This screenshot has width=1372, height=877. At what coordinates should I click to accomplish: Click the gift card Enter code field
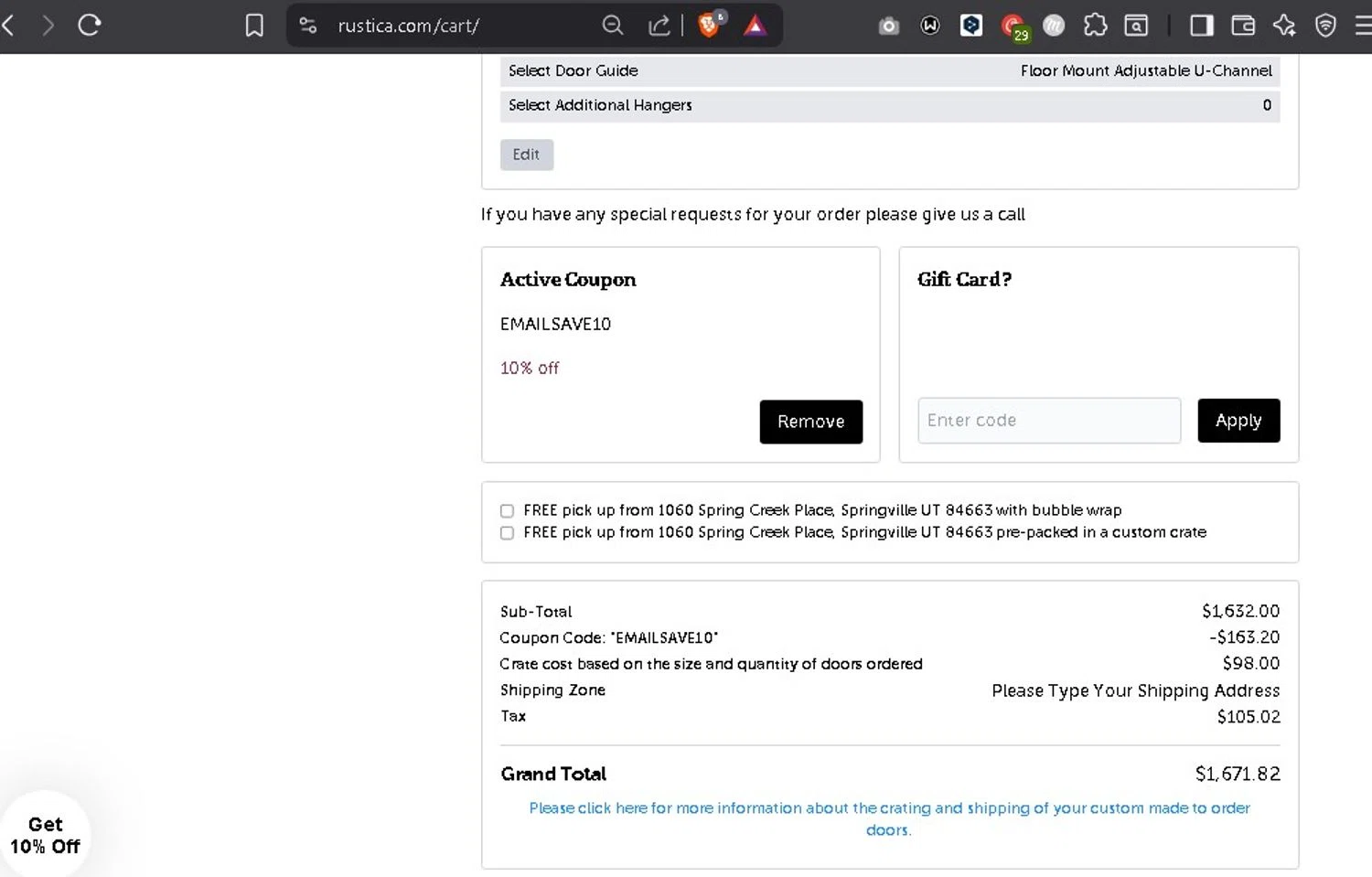pyautogui.click(x=1049, y=421)
